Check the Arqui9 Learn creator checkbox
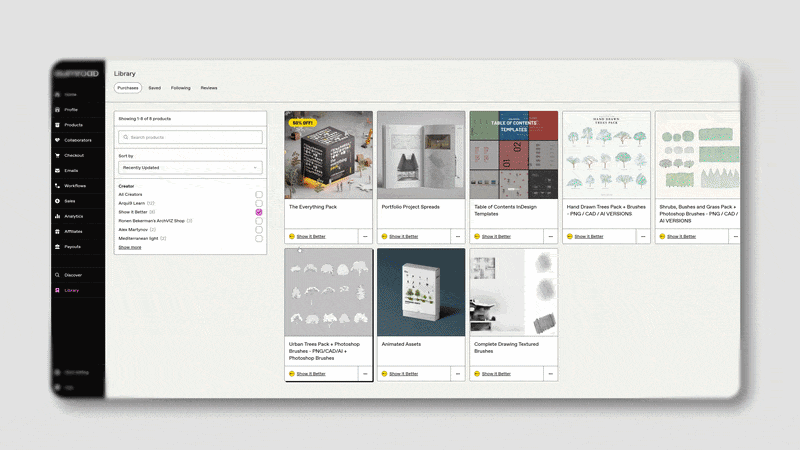This screenshot has width=800, height=450. click(259, 203)
